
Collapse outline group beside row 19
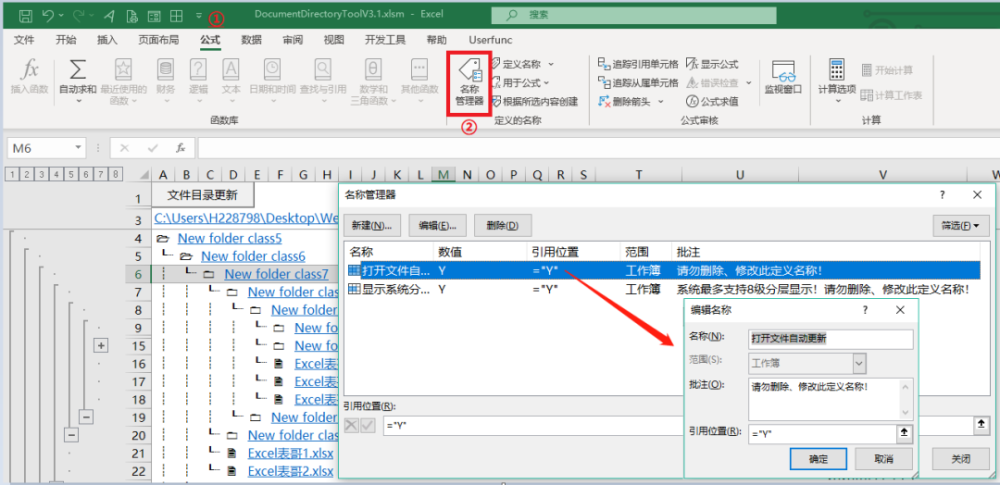pyautogui.click(x=87, y=417)
